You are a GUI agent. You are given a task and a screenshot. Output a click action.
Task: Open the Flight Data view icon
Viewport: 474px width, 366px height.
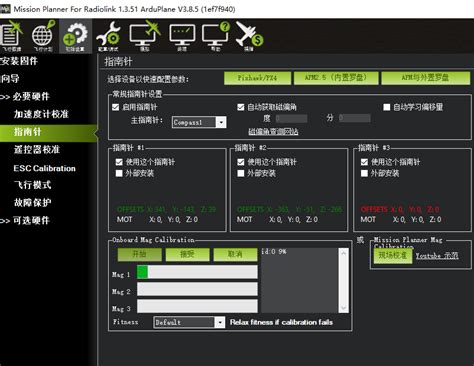pyautogui.click(x=12, y=36)
